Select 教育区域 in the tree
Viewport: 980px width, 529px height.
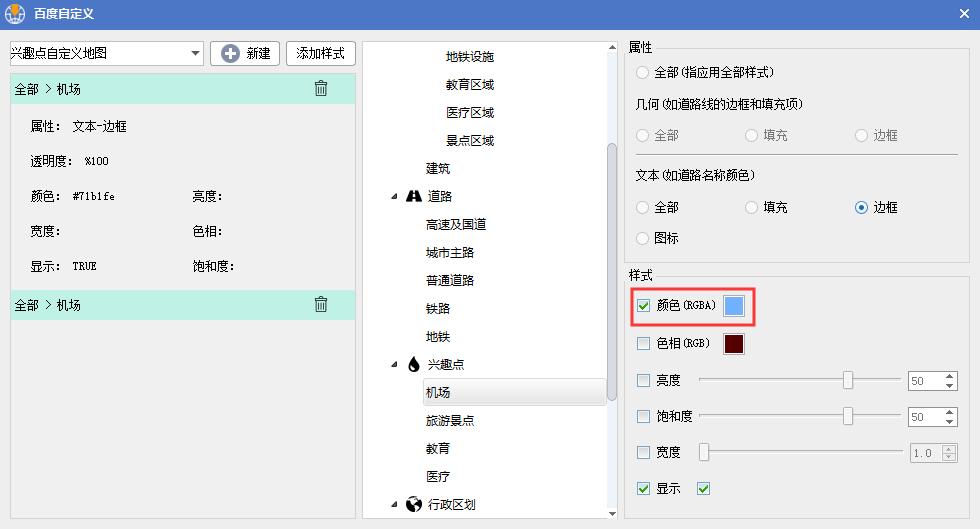point(469,84)
